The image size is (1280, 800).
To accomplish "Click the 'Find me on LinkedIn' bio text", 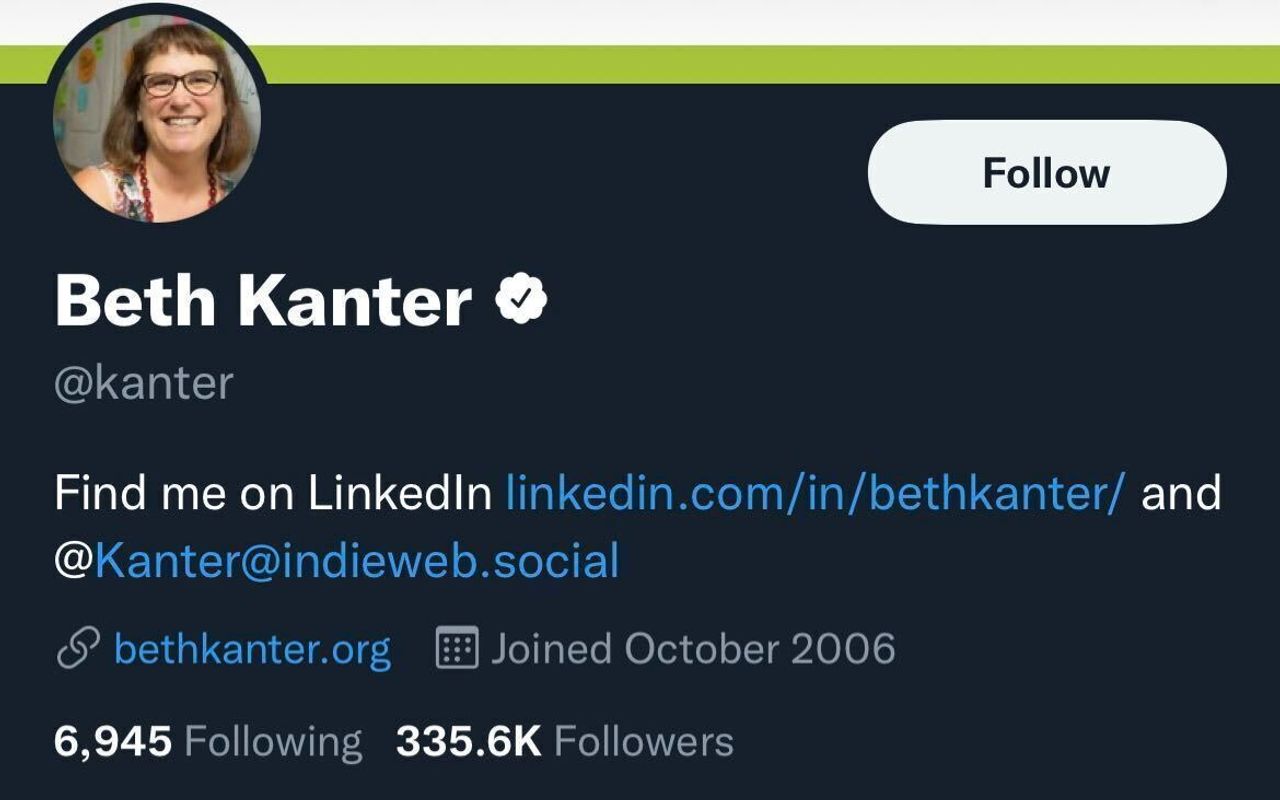I will pyautogui.click(x=273, y=493).
